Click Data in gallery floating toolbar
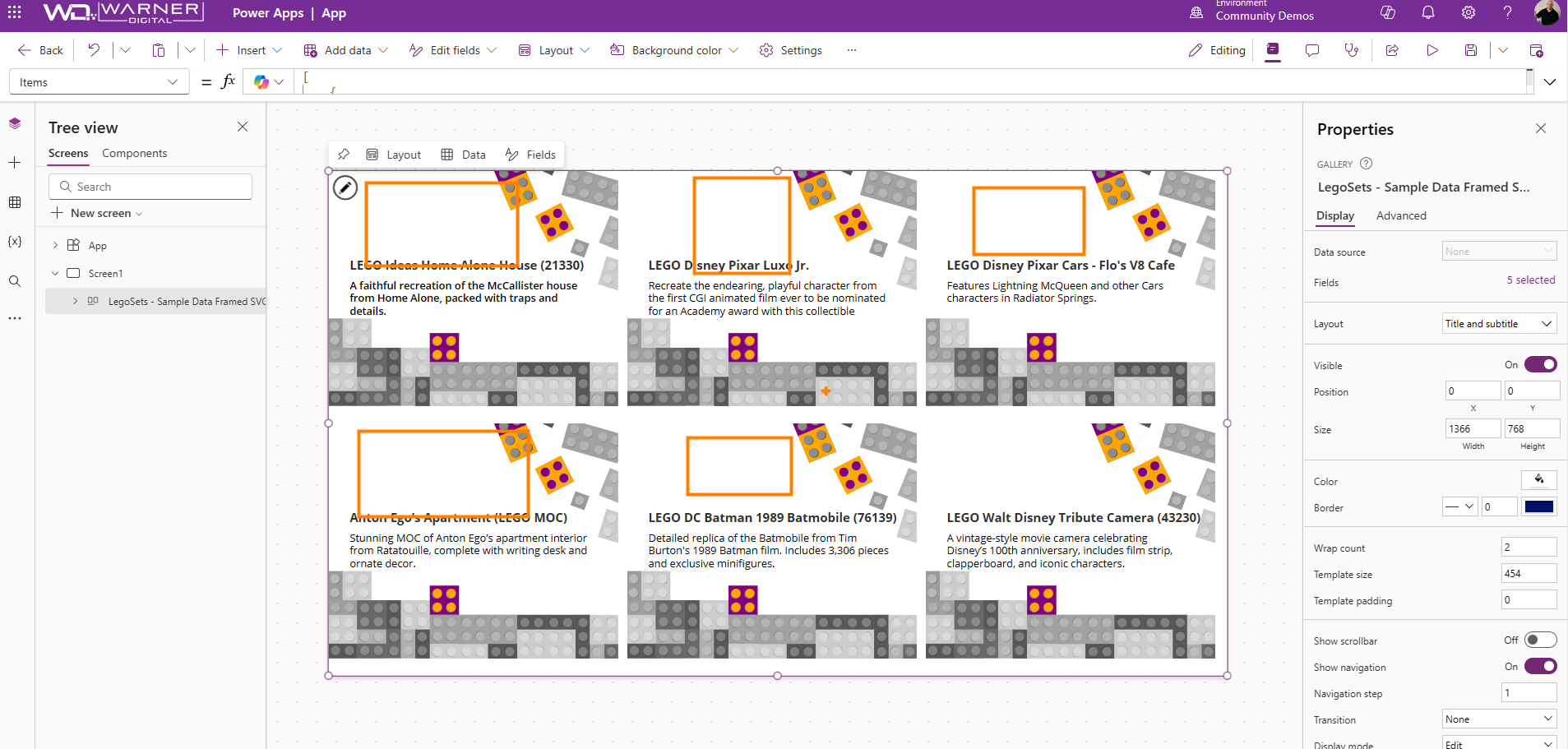 click(x=464, y=155)
